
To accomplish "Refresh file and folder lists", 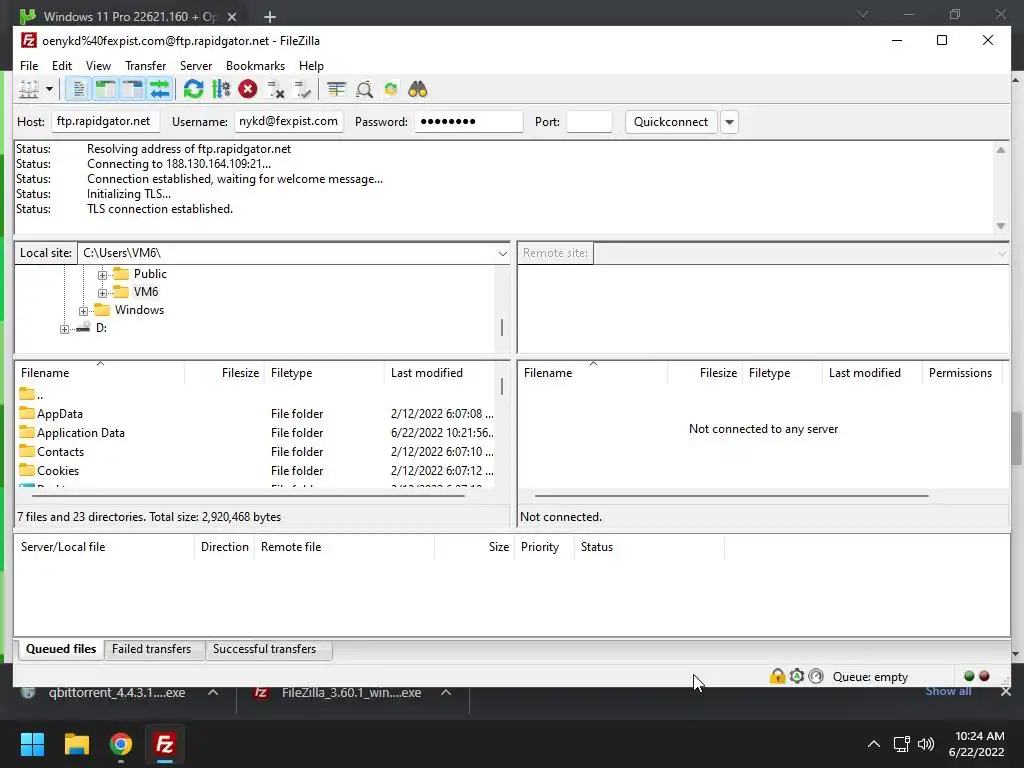I will 193,89.
